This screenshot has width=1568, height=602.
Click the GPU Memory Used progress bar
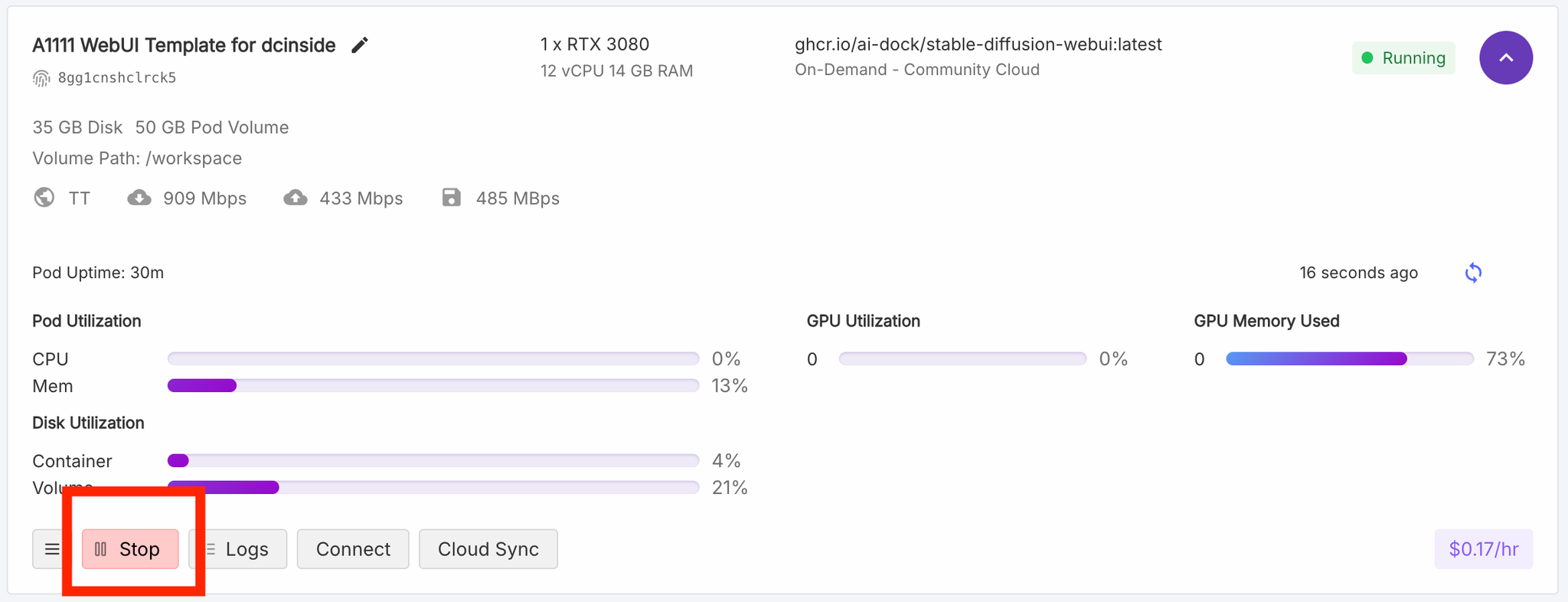point(1350,358)
